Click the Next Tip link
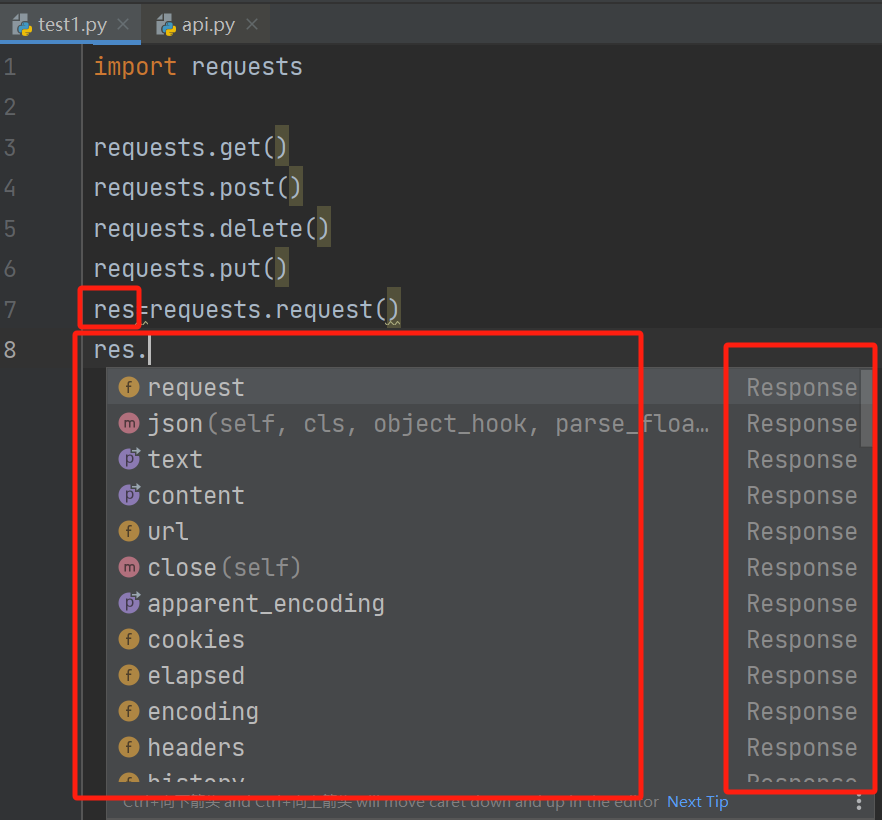Viewport: 882px width, 820px height. (698, 802)
